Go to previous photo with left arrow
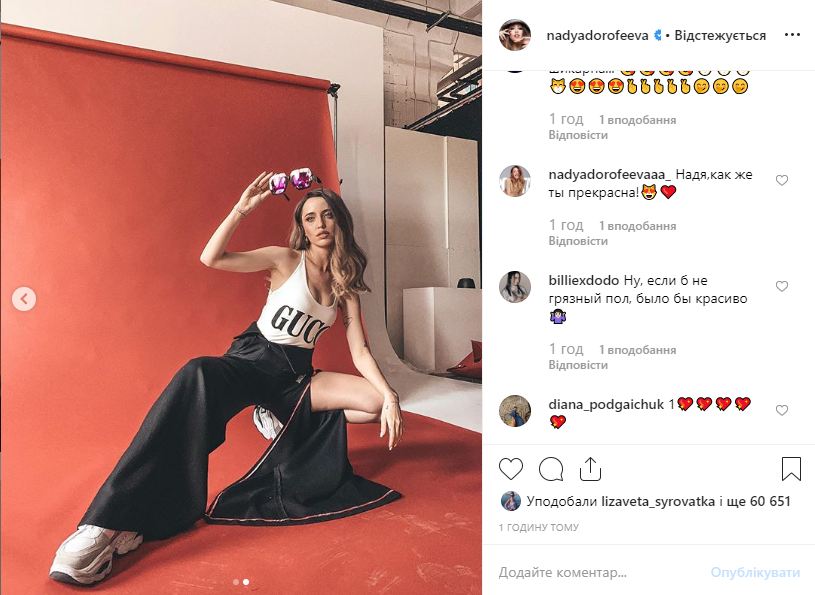Image resolution: width=815 pixels, height=595 pixels. [24, 299]
